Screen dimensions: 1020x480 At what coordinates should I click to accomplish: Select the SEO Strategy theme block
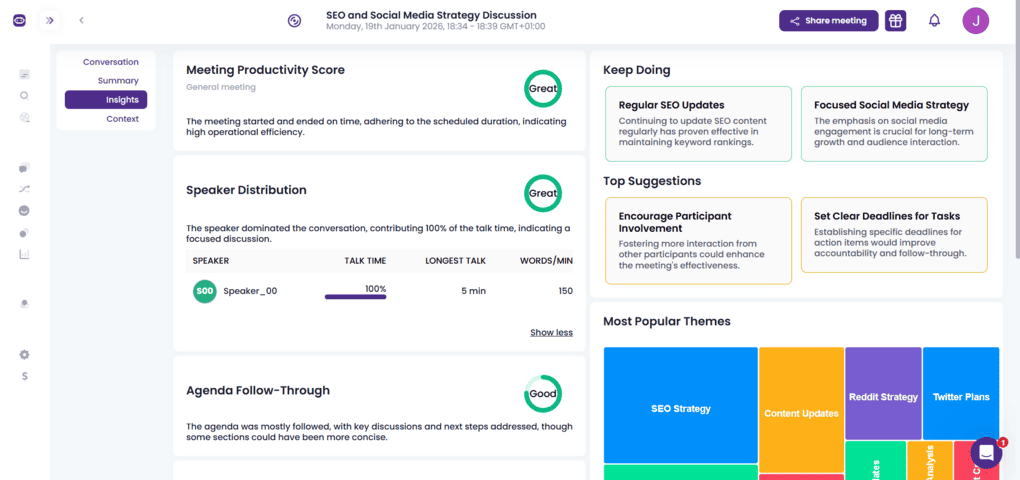tap(680, 408)
